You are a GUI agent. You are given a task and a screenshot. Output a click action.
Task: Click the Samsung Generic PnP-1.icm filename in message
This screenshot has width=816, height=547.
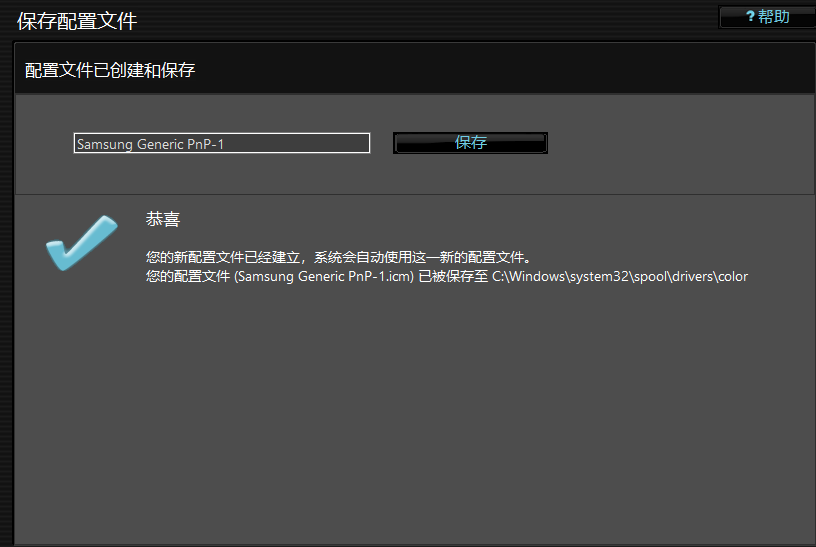click(323, 277)
